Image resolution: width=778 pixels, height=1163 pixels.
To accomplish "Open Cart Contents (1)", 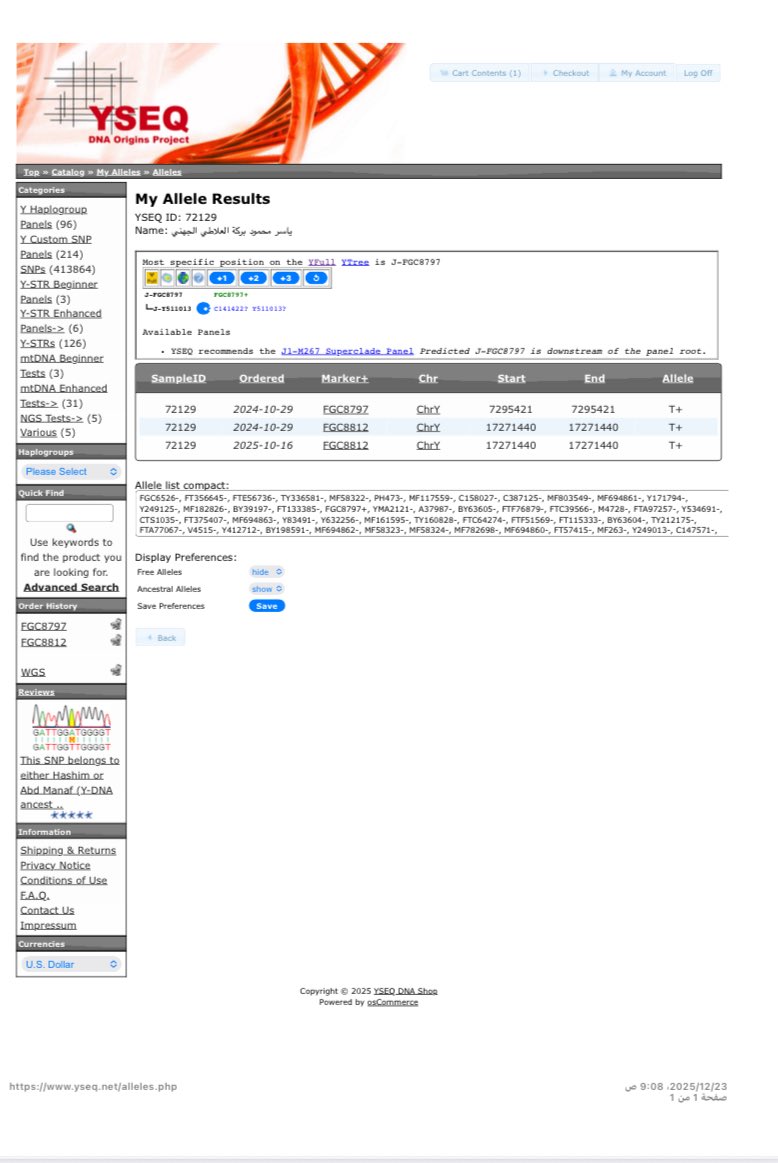I will click(480, 73).
